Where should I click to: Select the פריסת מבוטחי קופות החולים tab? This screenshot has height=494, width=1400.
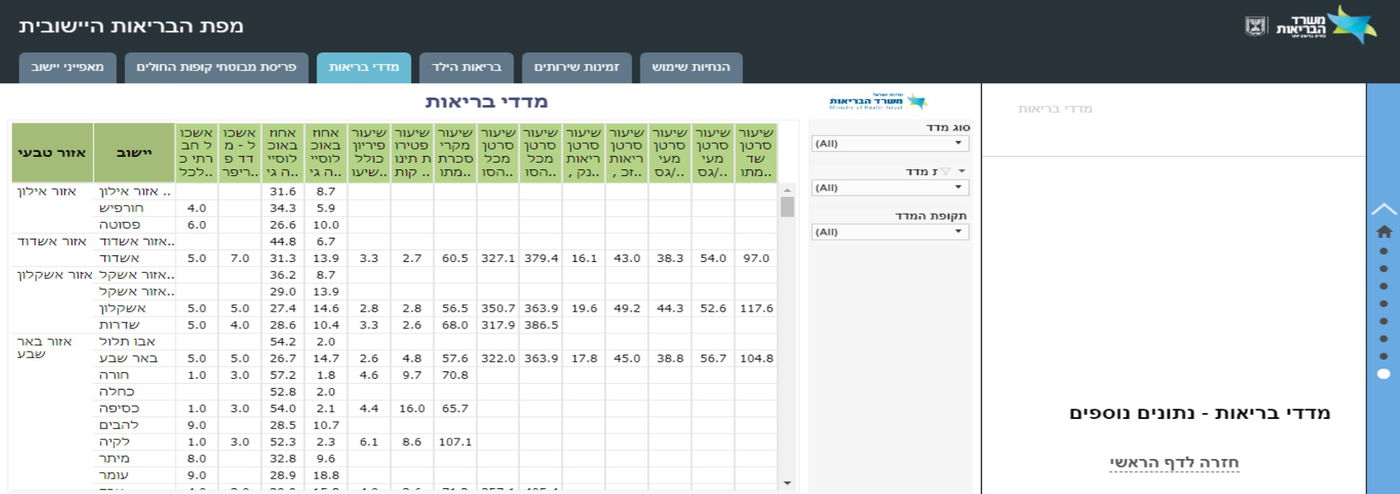(x=216, y=67)
